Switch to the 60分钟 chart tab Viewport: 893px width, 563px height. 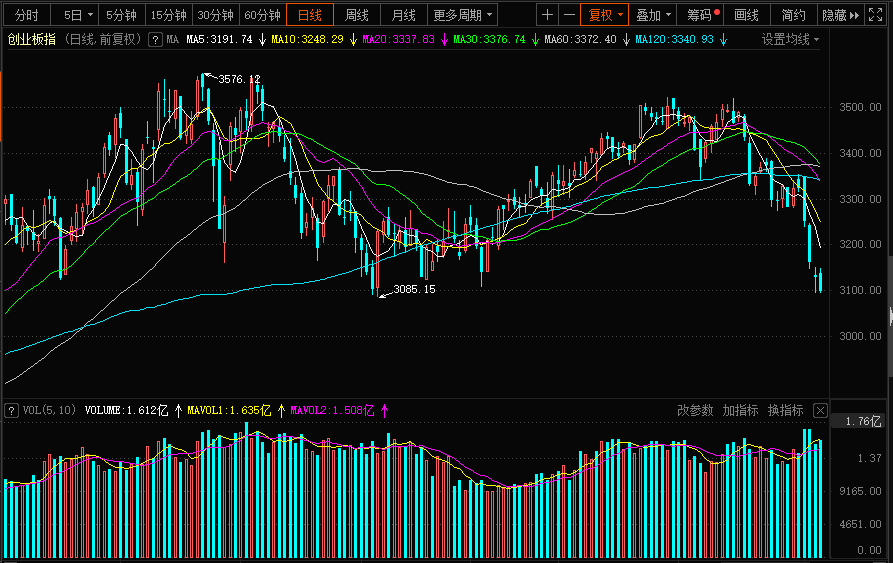[262, 15]
